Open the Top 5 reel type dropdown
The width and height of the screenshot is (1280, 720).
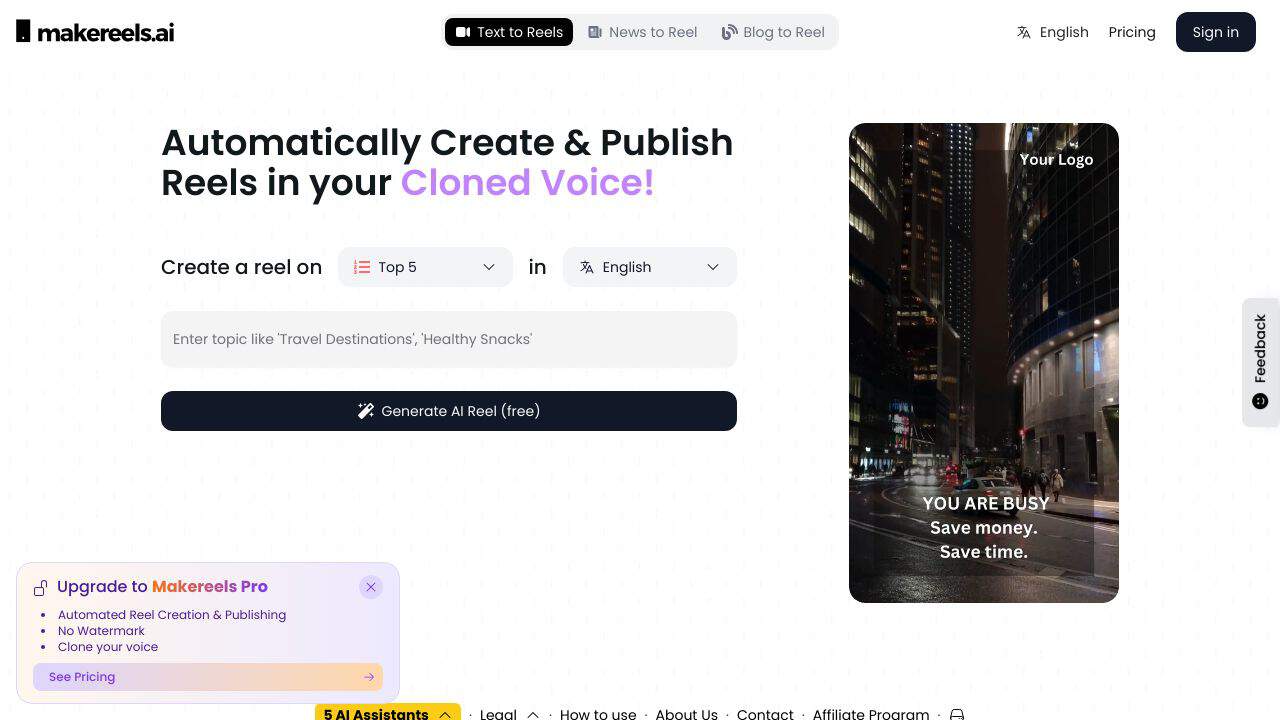[x=425, y=267]
